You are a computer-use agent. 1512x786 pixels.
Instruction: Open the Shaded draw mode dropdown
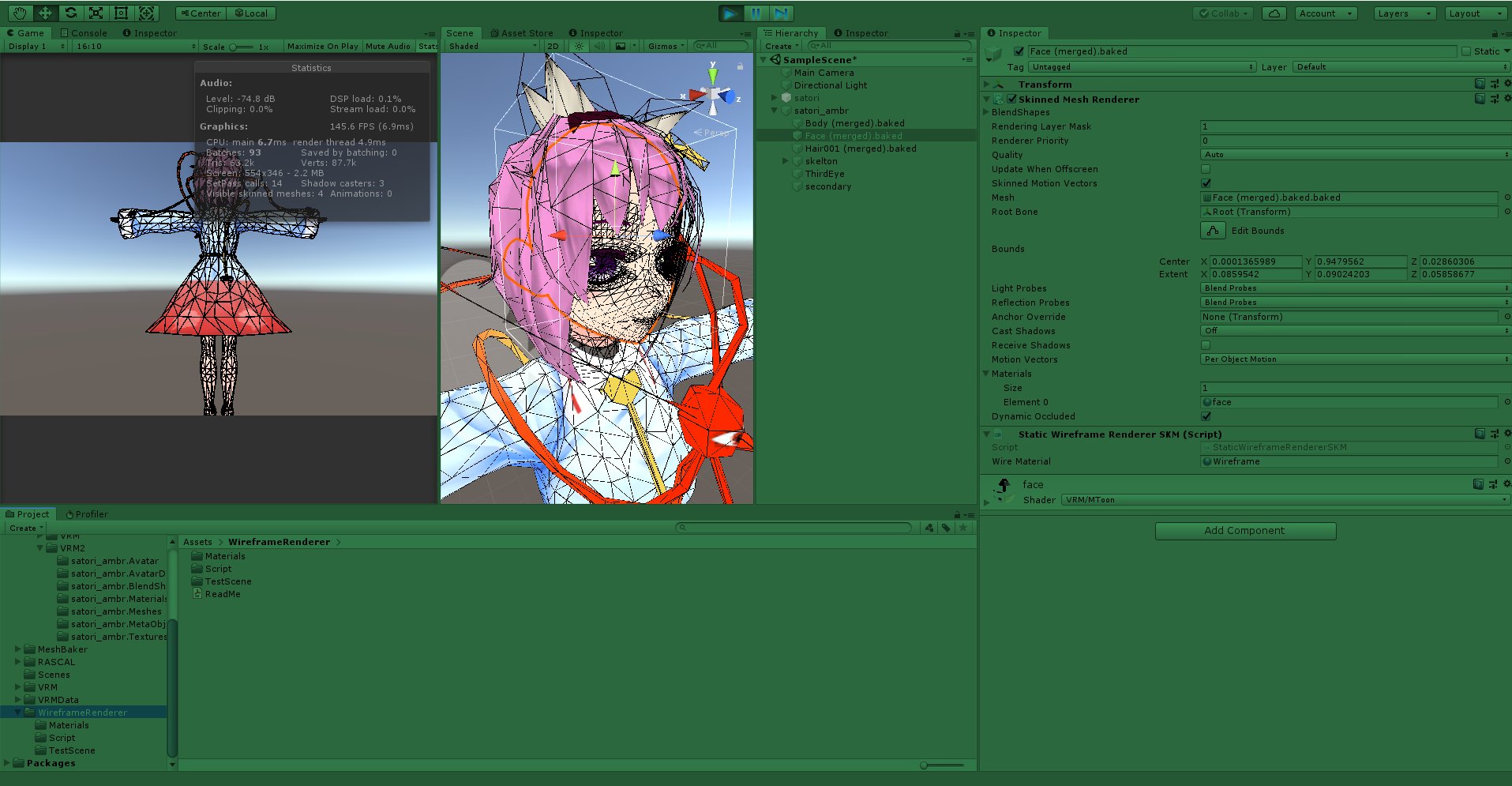pyautogui.click(x=492, y=47)
